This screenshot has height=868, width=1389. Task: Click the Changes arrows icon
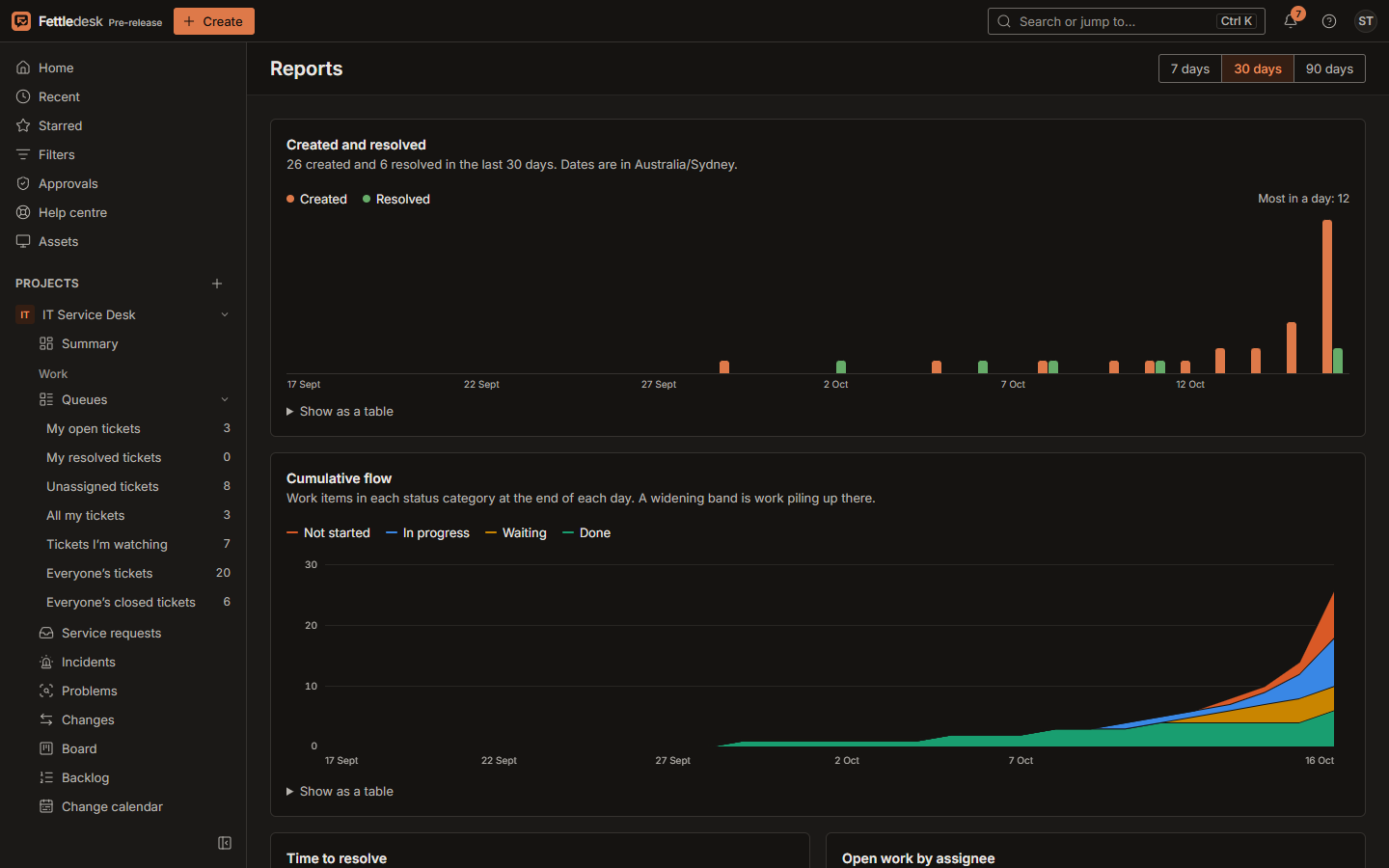point(46,719)
